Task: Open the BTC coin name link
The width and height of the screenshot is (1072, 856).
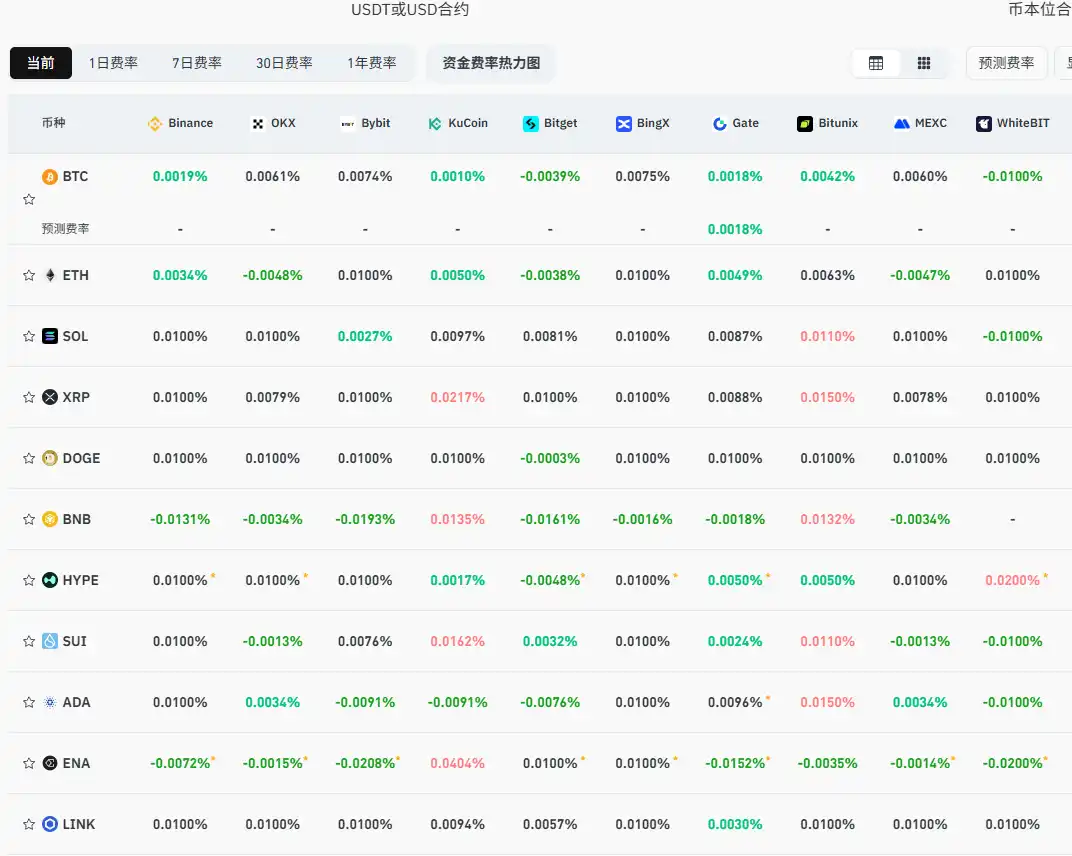Action: click(75, 176)
